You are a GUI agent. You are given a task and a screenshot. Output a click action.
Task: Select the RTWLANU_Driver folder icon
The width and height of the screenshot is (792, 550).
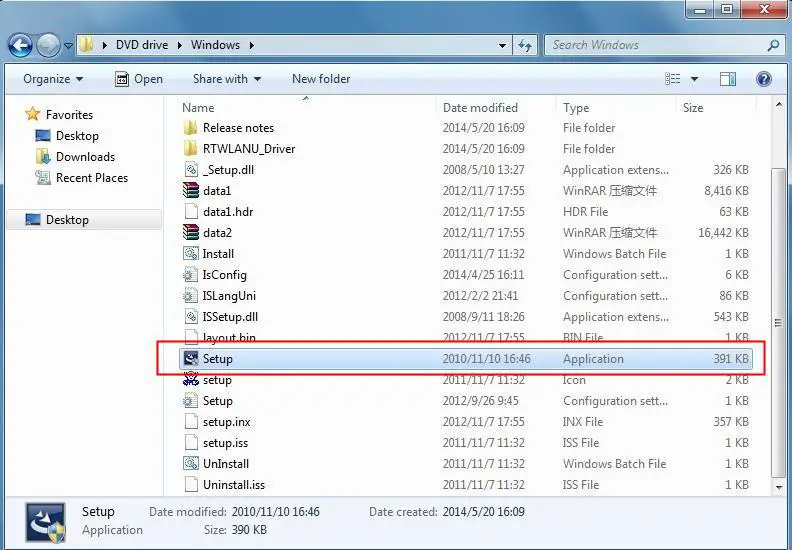(190, 148)
